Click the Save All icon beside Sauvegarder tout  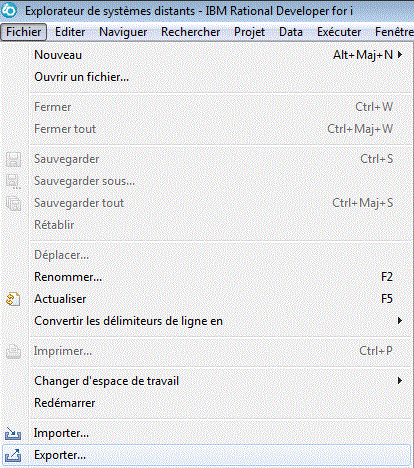tap(13, 203)
